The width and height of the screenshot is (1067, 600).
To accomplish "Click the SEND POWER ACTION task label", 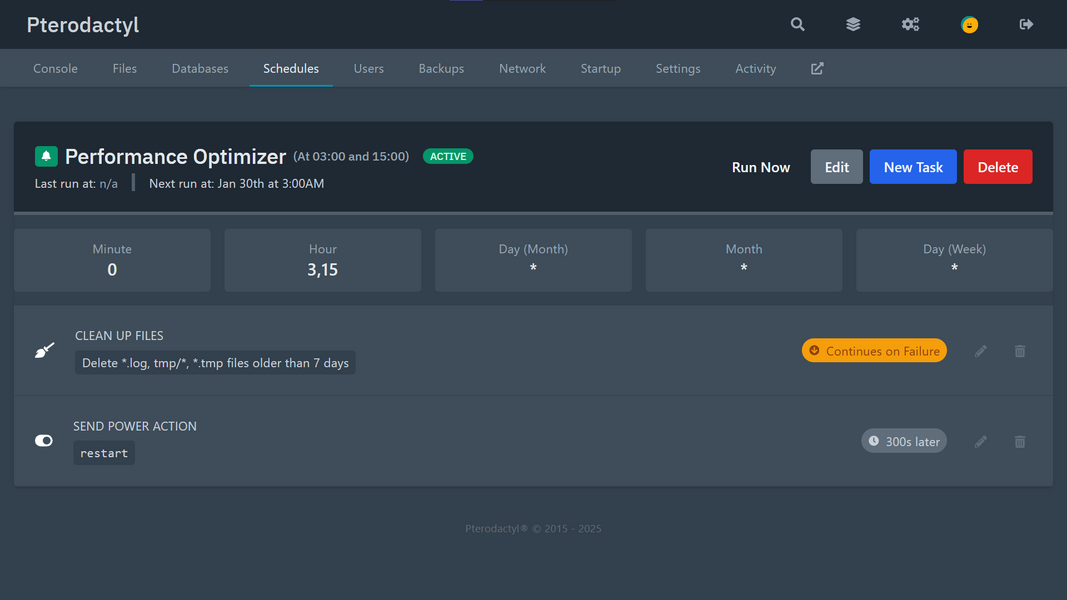I will (135, 427).
